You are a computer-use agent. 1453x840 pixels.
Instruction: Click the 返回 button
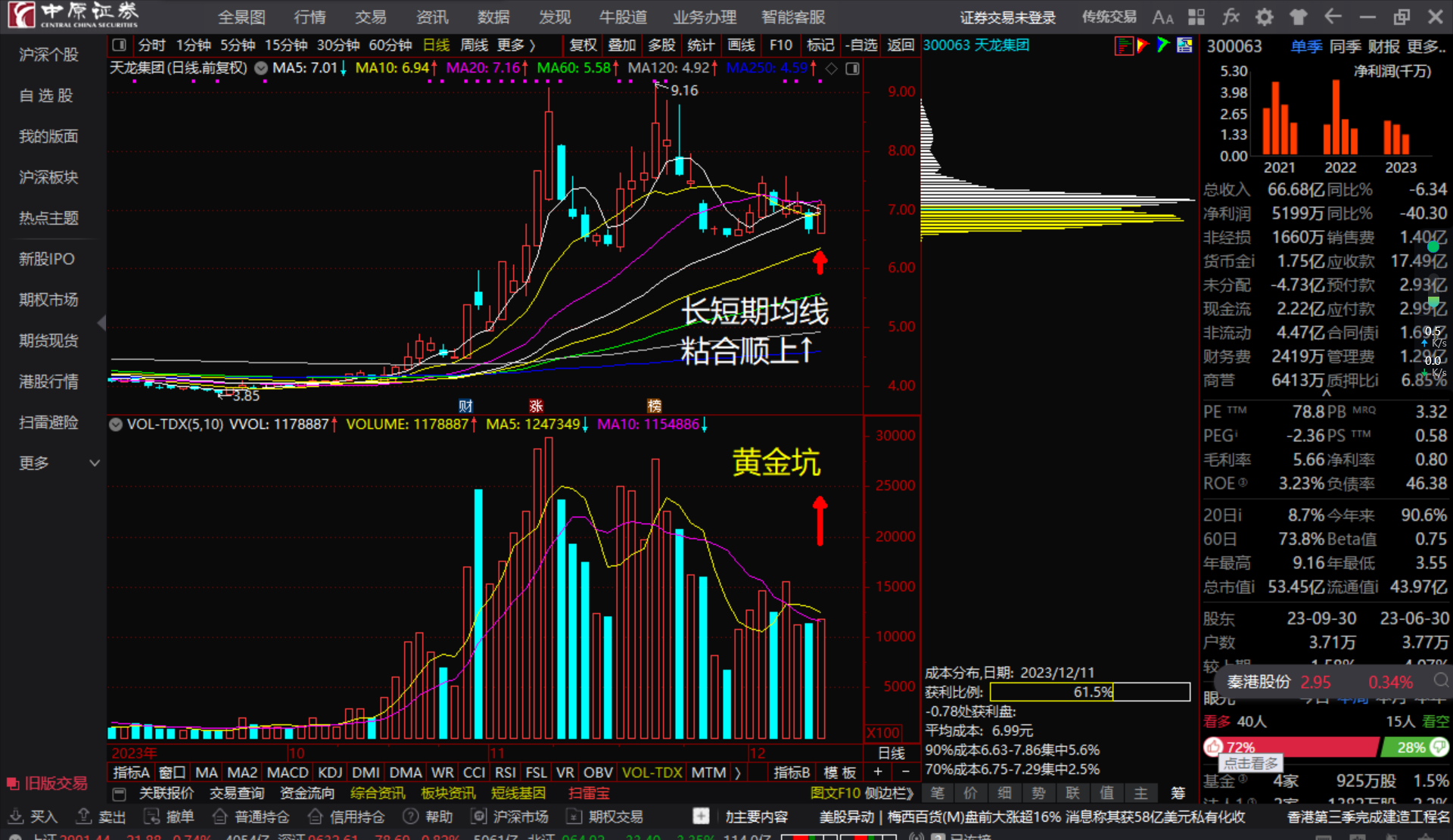coord(901,45)
